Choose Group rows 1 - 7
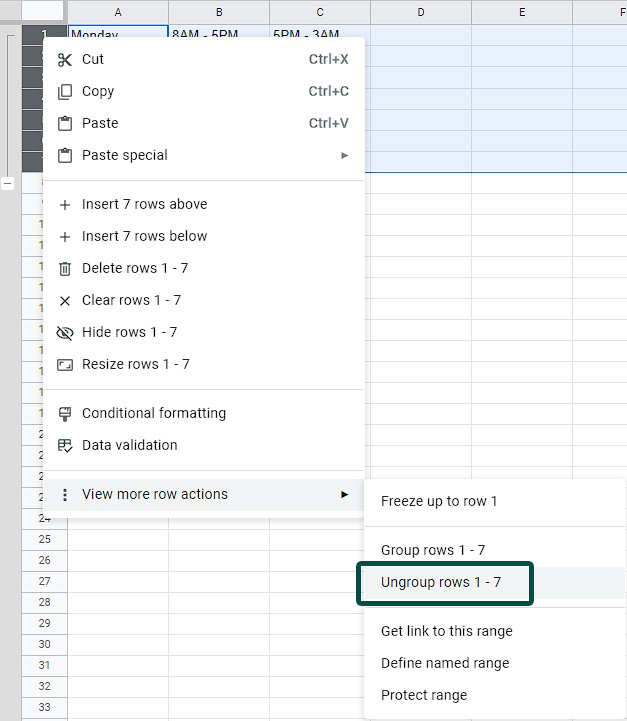 tap(433, 550)
